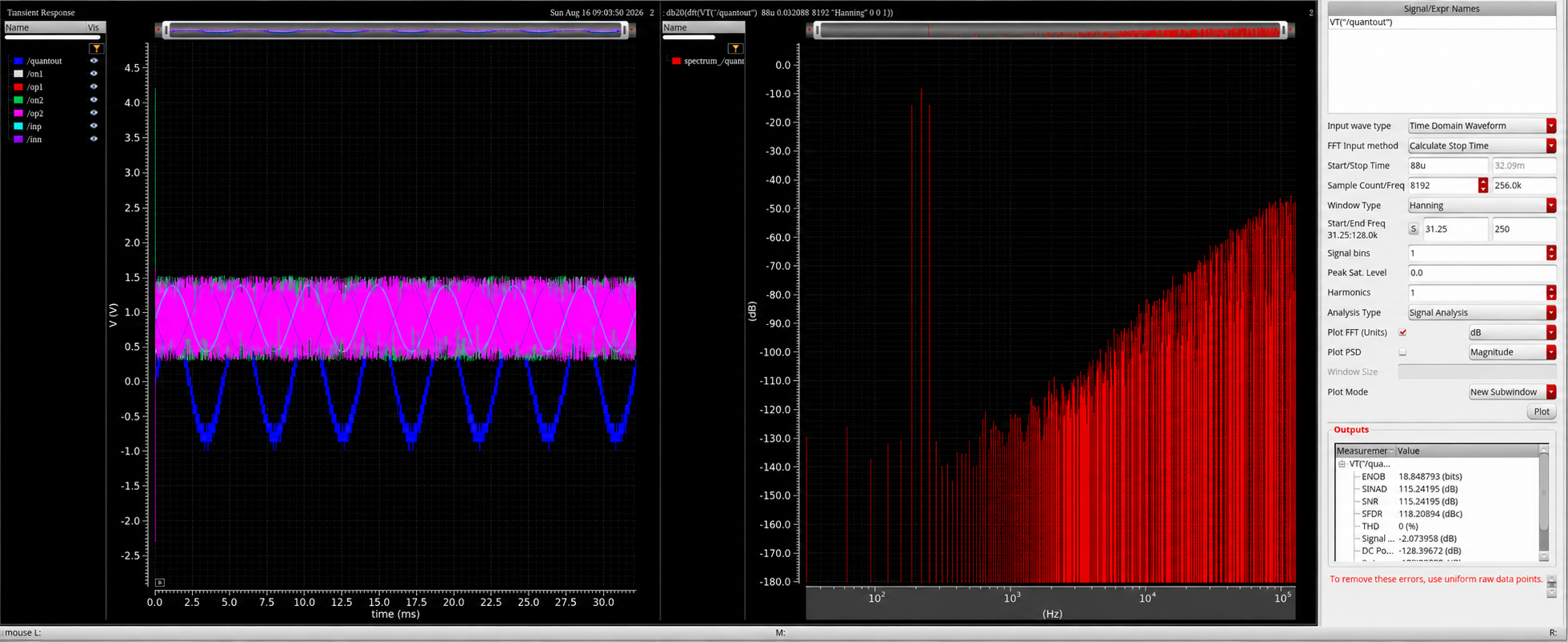Select the SFDR 118.20894 (dBc) row
This screenshot has height=642, width=1568.
pyautogui.click(x=1438, y=514)
